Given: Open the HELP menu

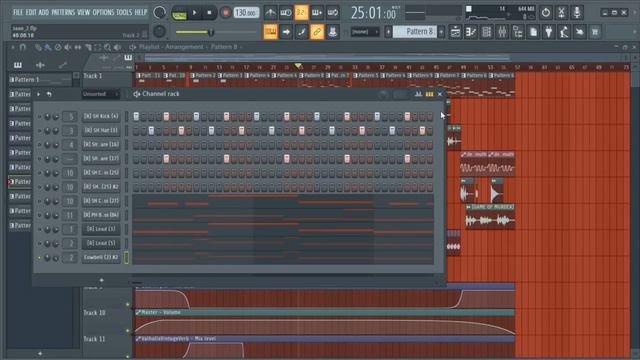Looking at the screenshot, I should (141, 12).
